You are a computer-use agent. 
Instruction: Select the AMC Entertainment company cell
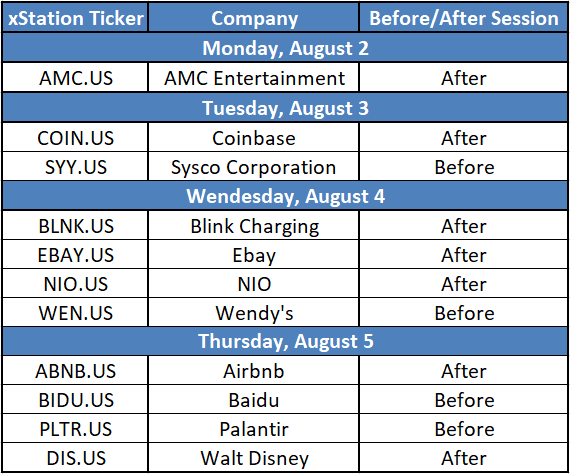254,78
